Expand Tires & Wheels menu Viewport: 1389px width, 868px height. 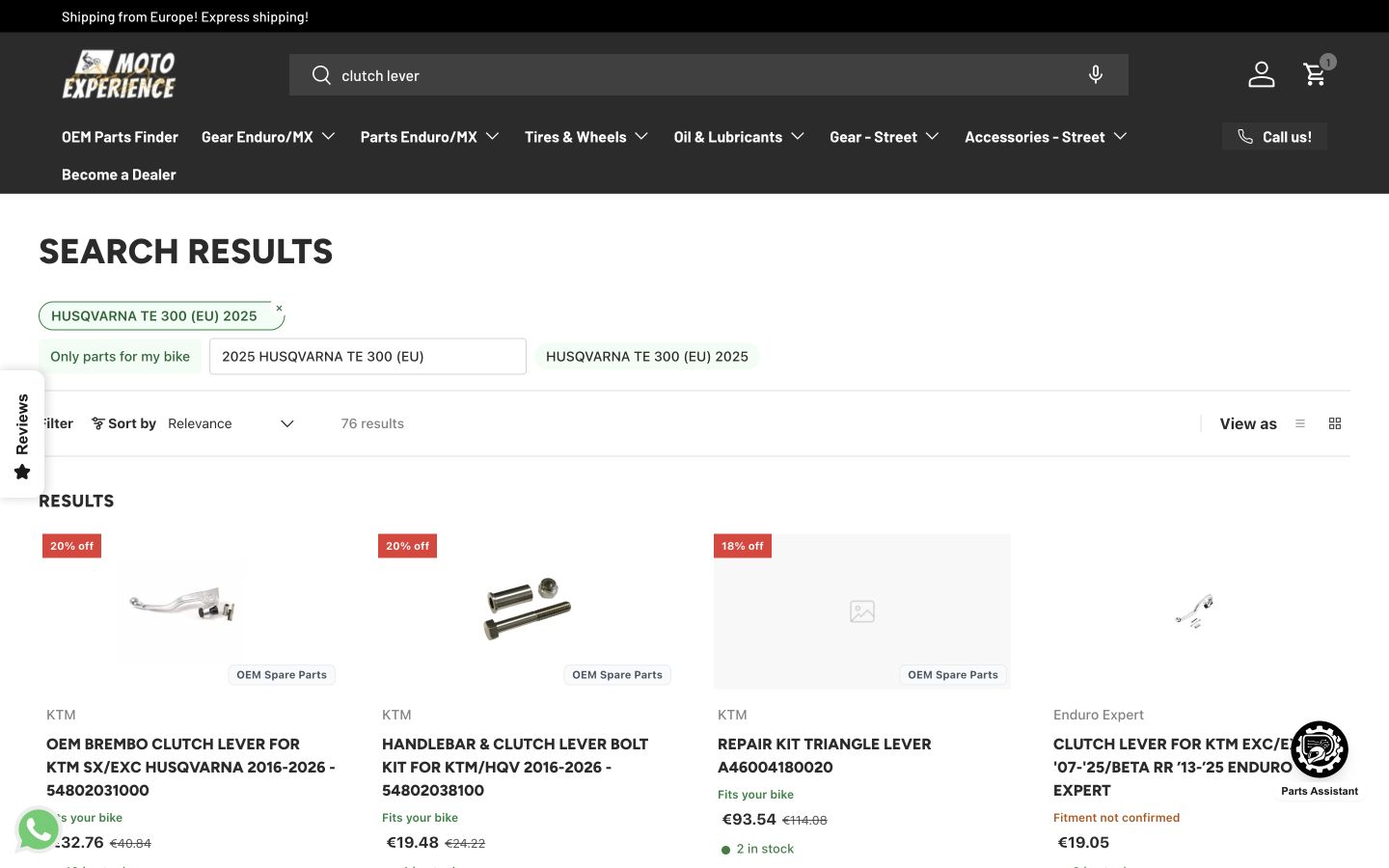(586, 137)
